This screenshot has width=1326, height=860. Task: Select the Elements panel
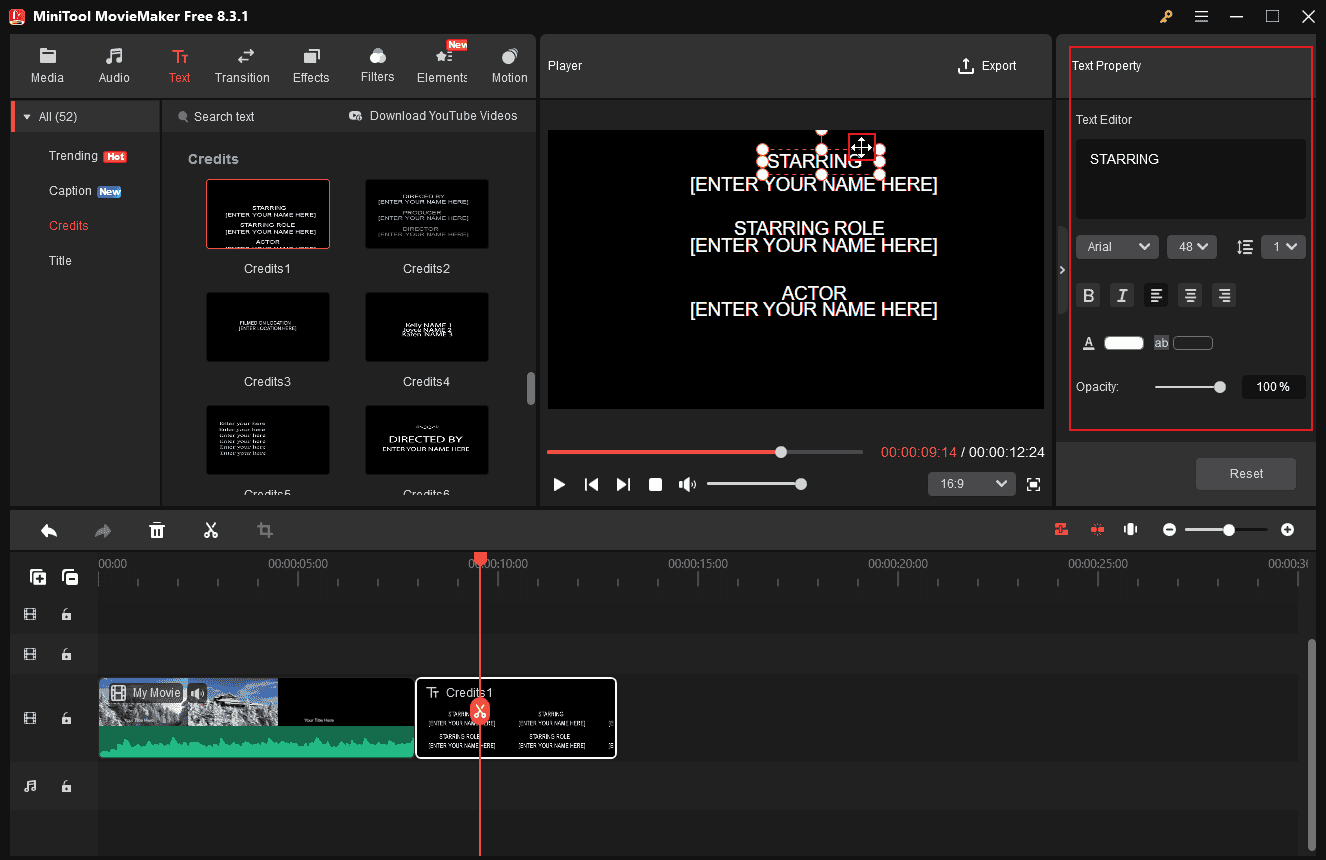click(441, 65)
